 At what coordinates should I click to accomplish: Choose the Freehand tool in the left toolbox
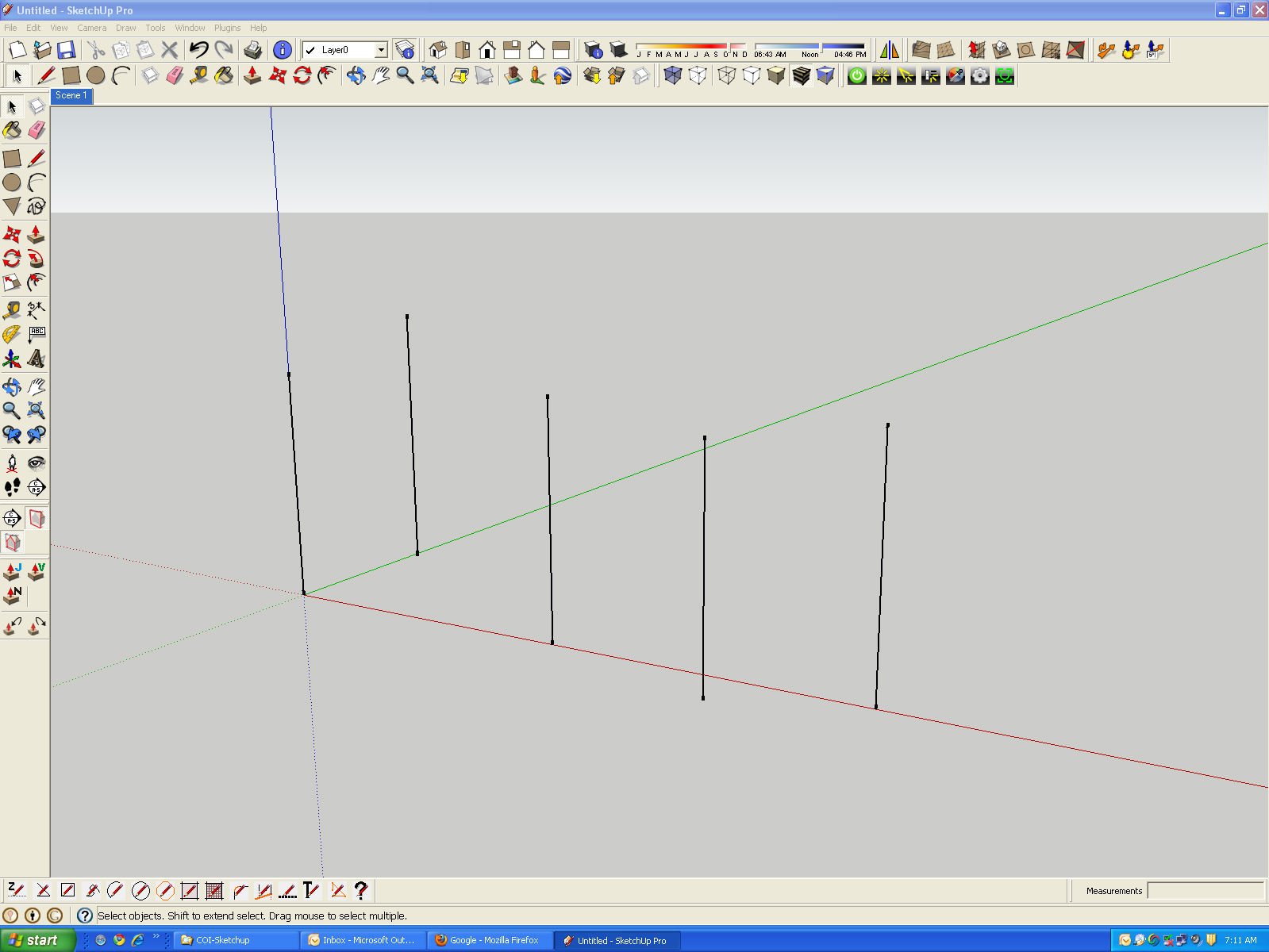(37, 206)
